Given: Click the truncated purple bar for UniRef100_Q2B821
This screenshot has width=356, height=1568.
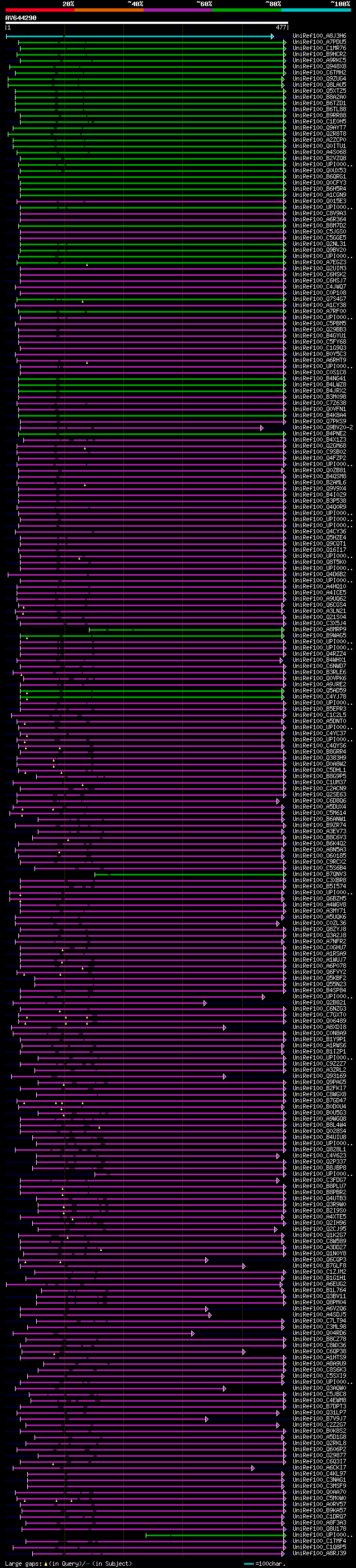Looking at the screenshot, I should [110, 1003].
